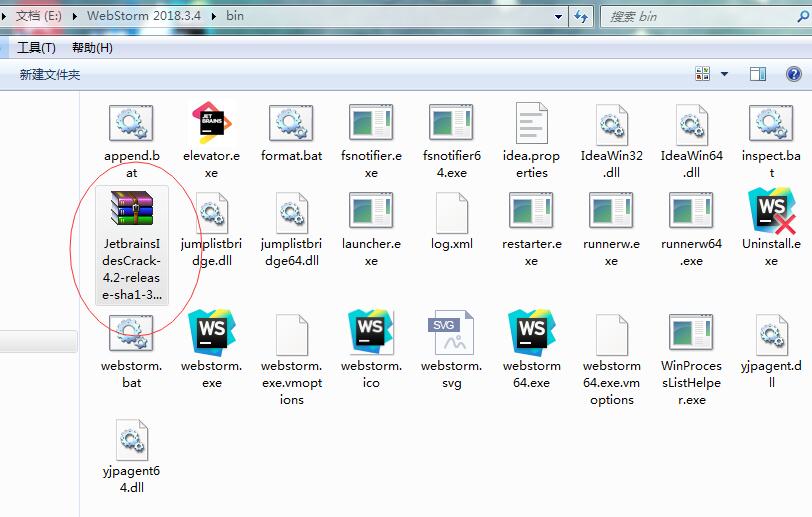Screen dimensions: 812x517
Task: Toggle the preview pane button
Action: click(x=758, y=74)
